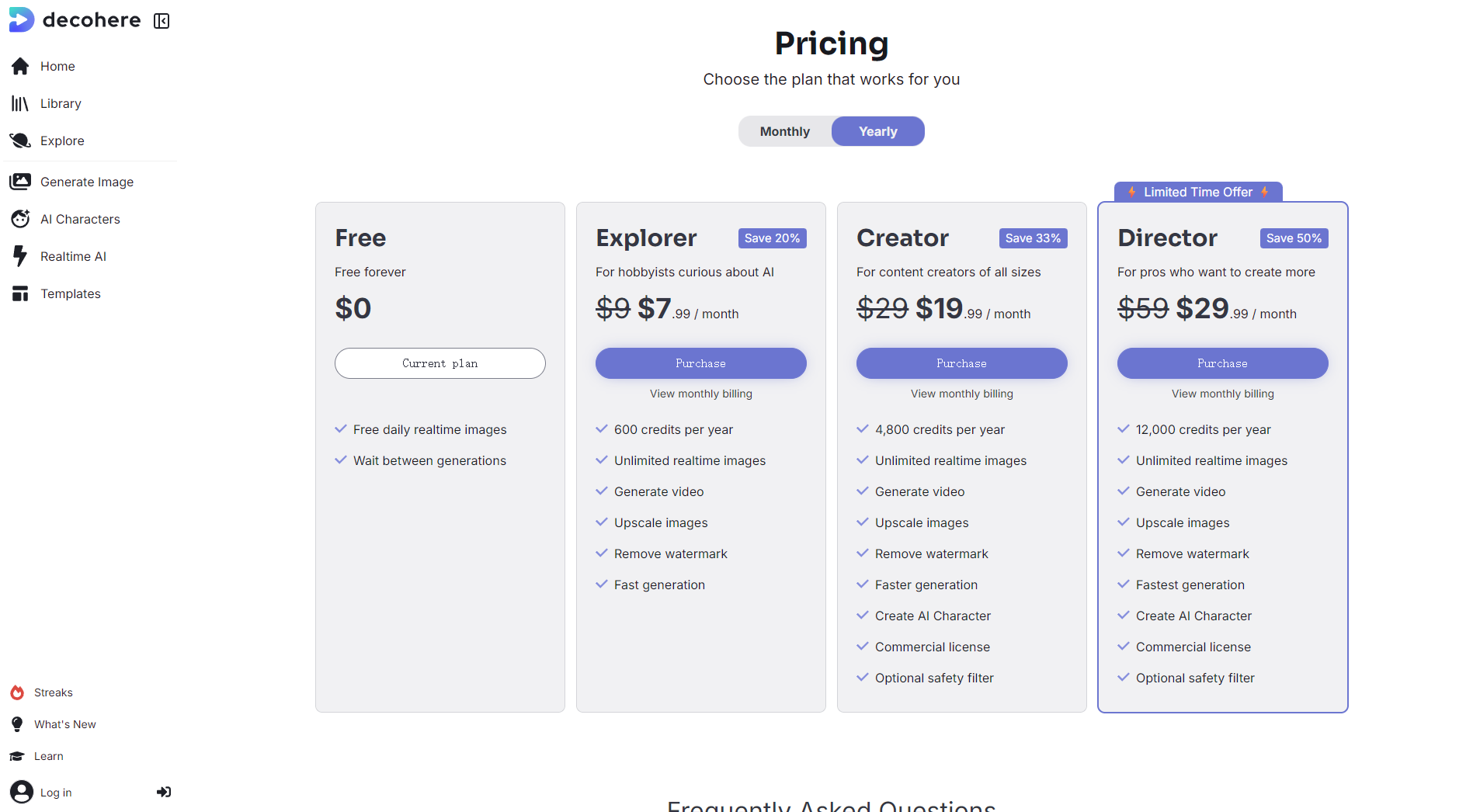Open the Streaks flame icon
1480x812 pixels.
[x=17, y=692]
